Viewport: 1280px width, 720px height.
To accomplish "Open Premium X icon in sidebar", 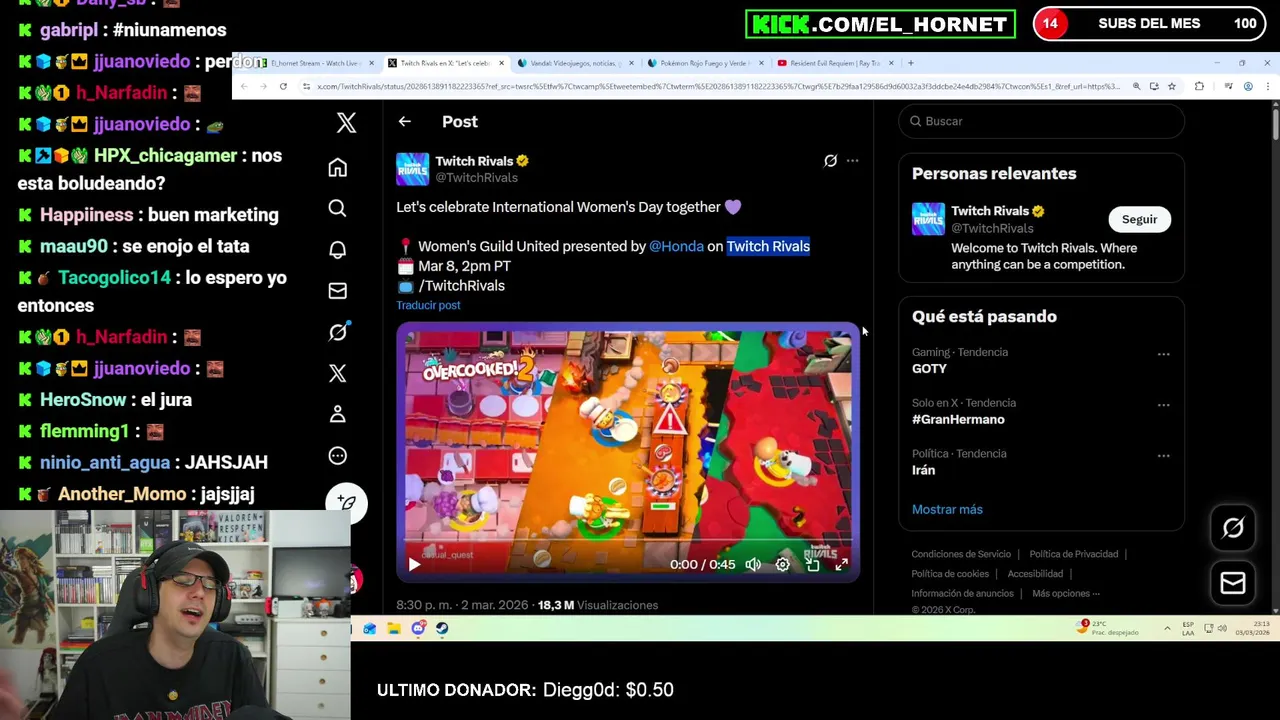I will [x=338, y=373].
